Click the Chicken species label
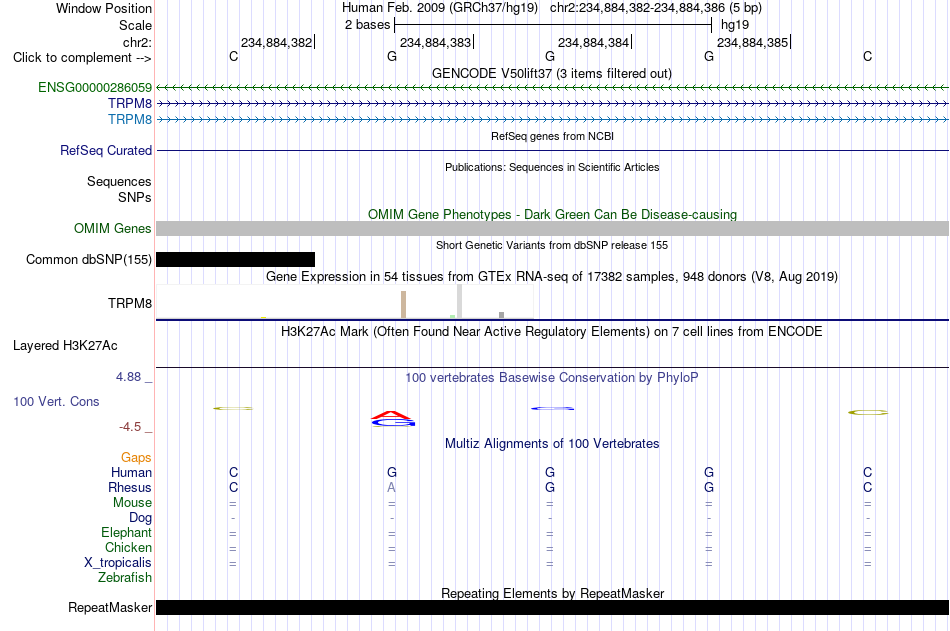This screenshot has width=950, height=631. click(128, 547)
